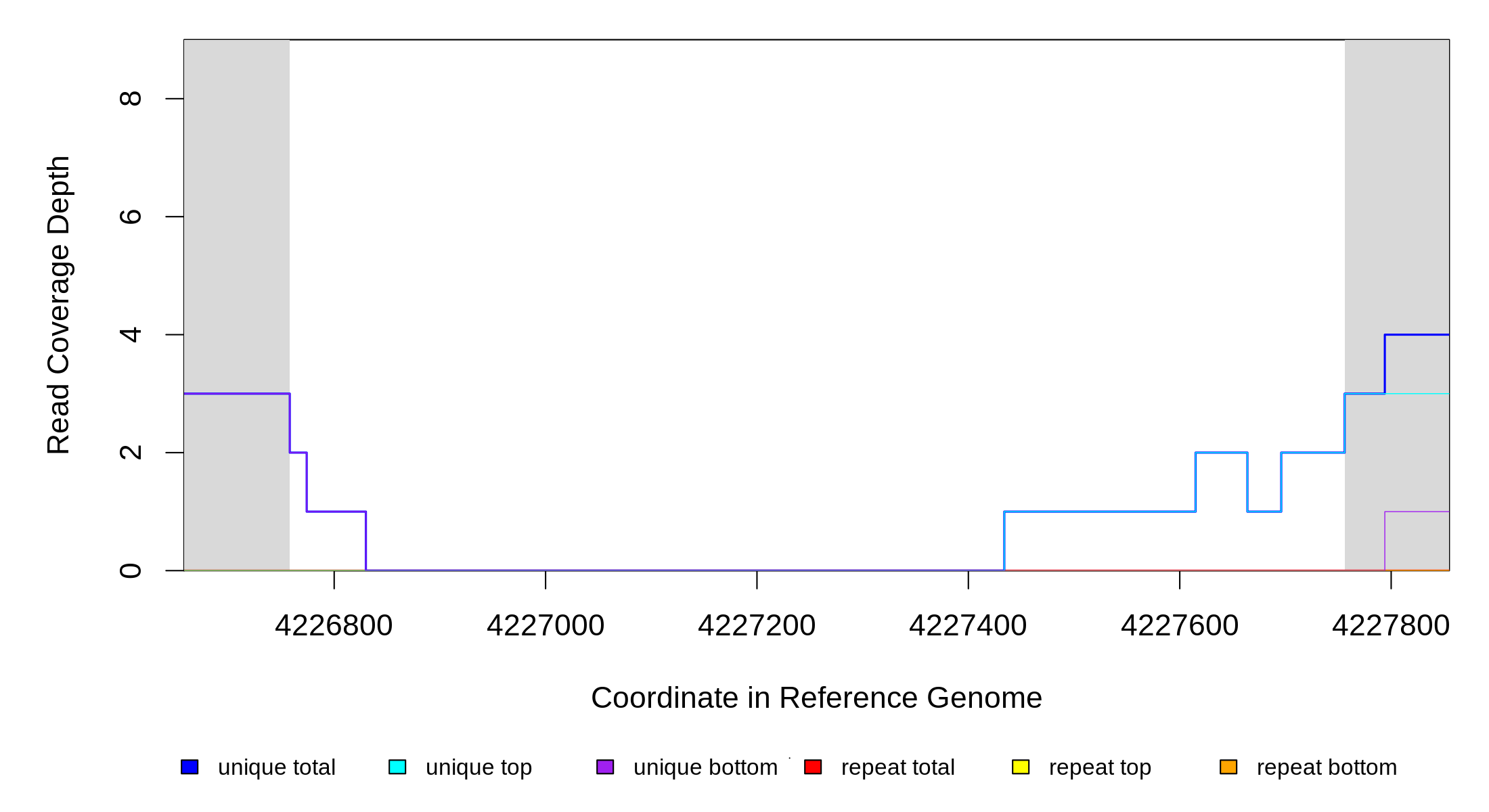Select the "unique total" legend label

point(276,767)
